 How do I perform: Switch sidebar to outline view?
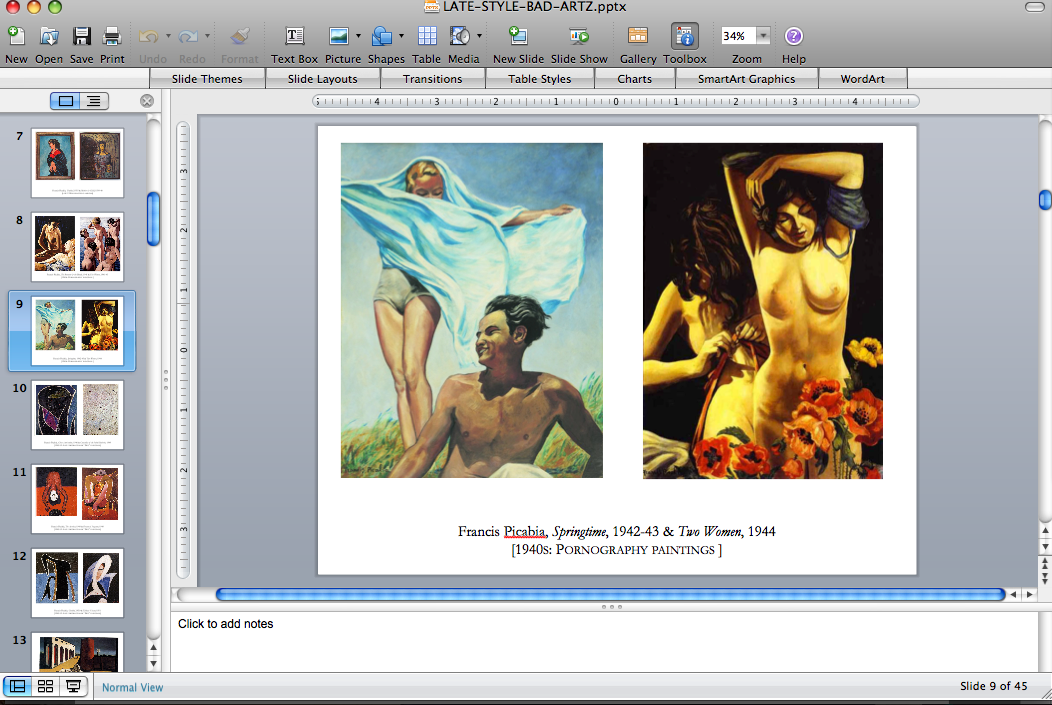pos(93,100)
